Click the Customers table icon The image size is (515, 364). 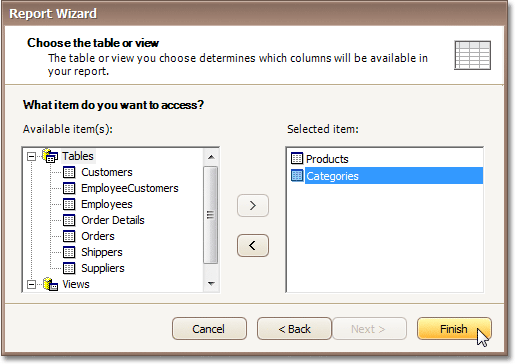[x=69, y=172]
